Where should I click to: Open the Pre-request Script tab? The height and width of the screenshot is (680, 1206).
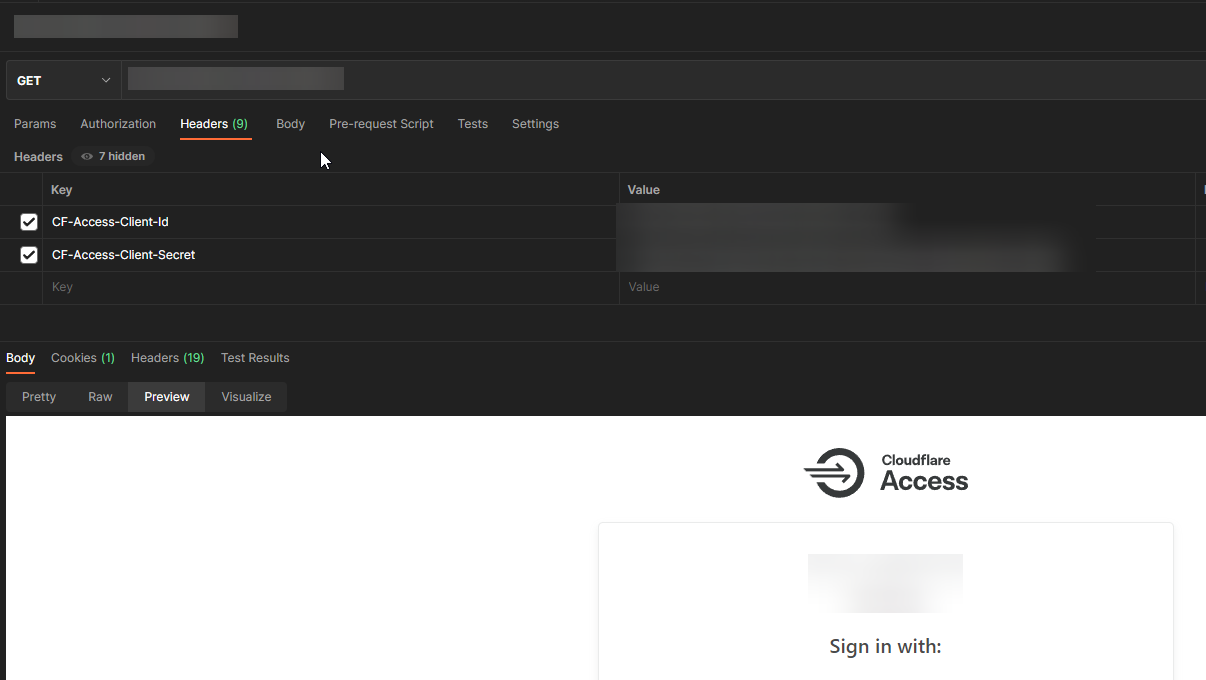381,124
